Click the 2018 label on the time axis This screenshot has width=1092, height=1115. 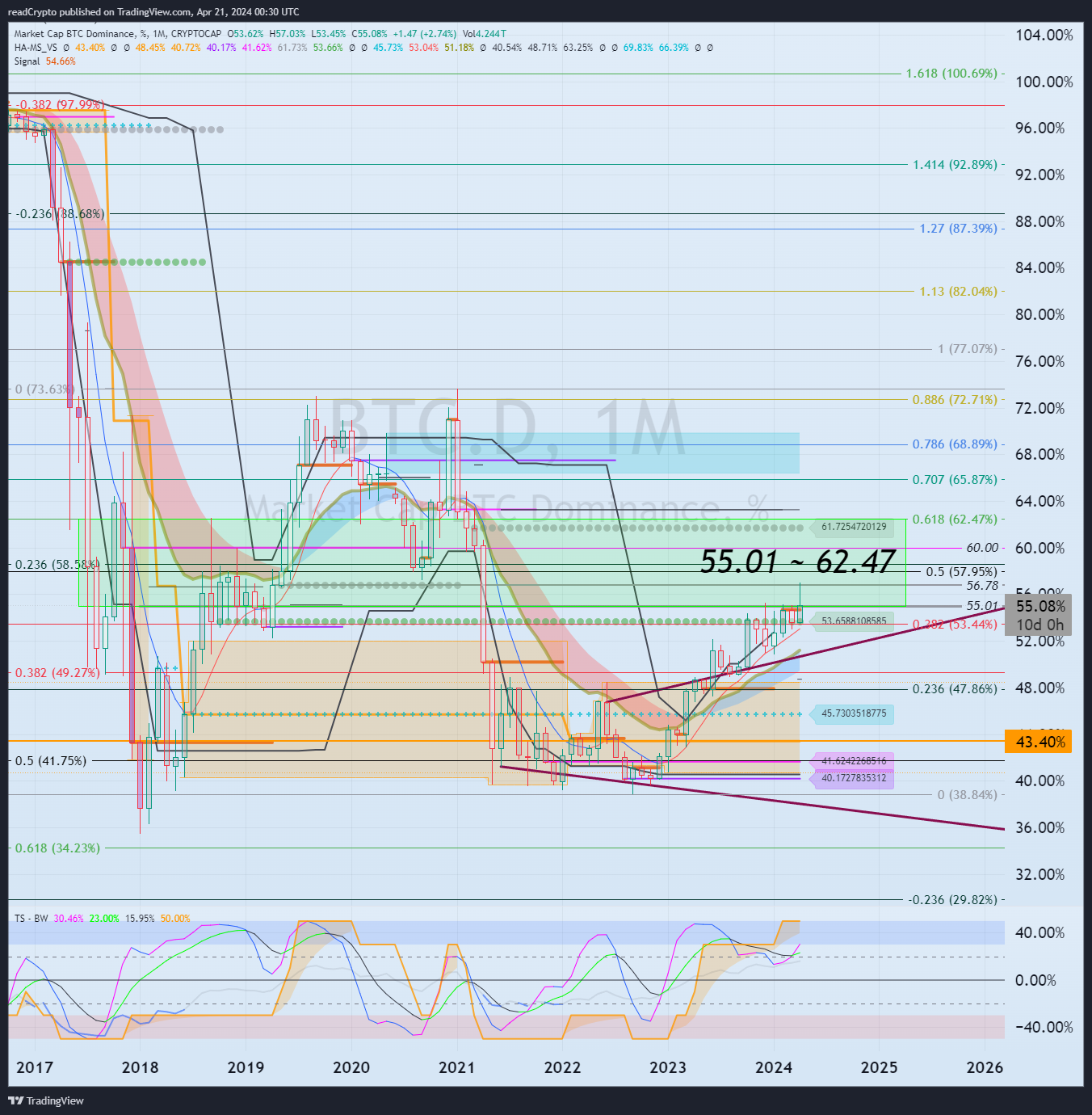coord(141,1067)
